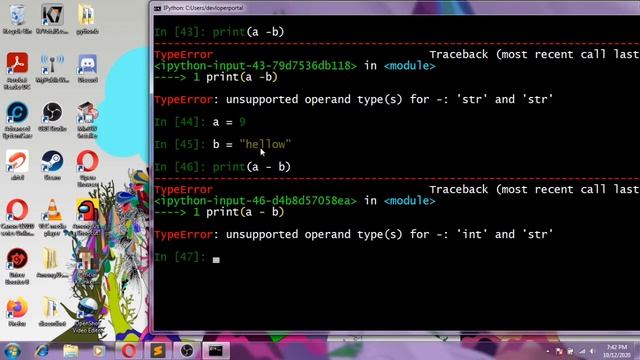Click 'ipython-input-43-79d7536db118' traceback text
This screenshot has height=360, width=640.
(x=256, y=66)
